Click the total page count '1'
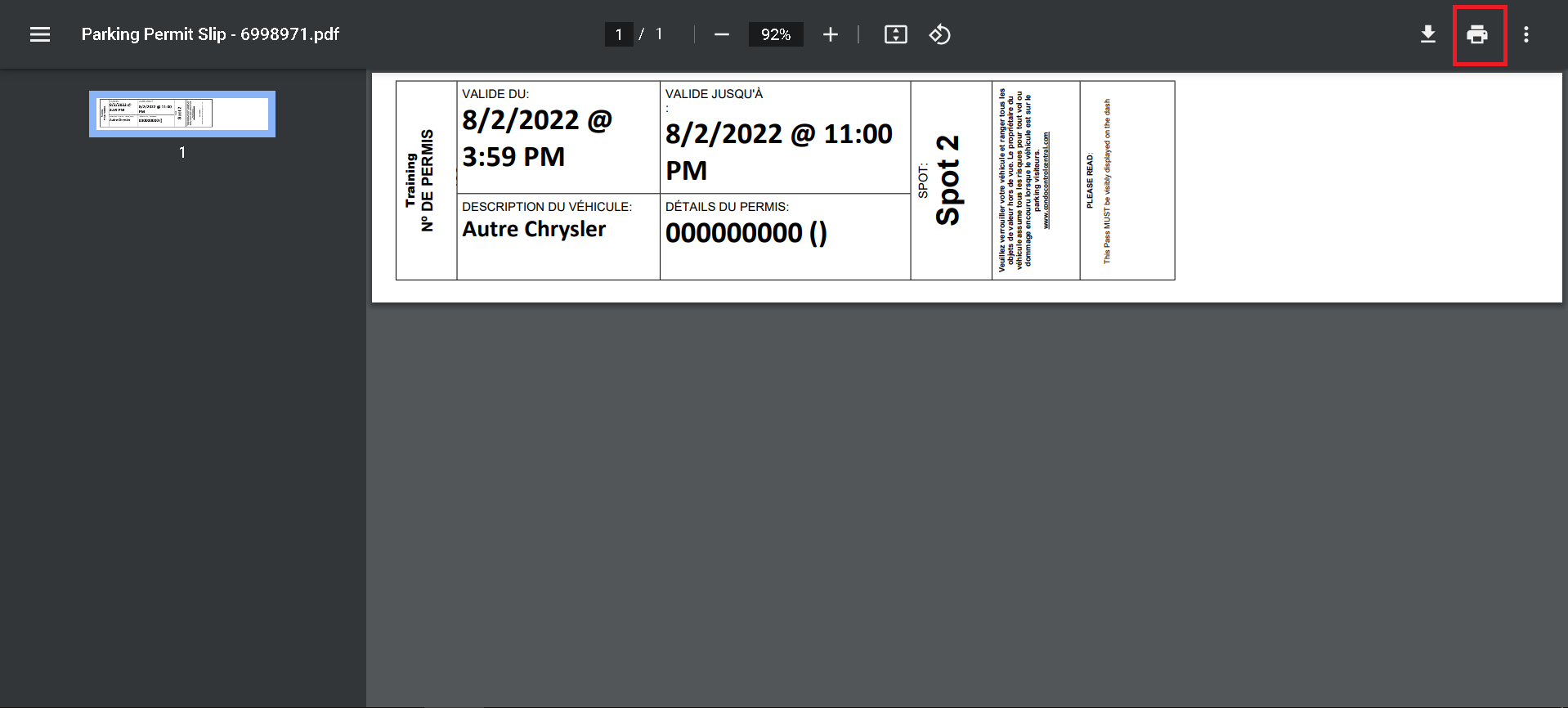This screenshot has height=708, width=1568. click(659, 34)
